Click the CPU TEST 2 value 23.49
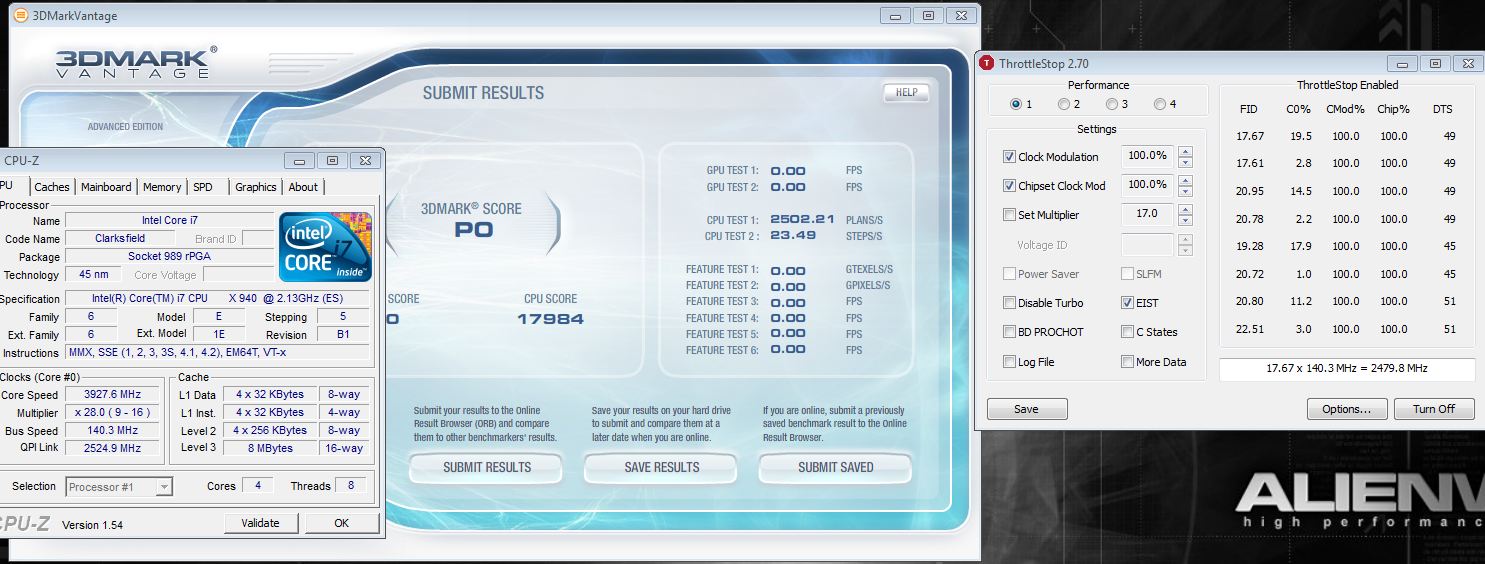1485x564 pixels. [793, 236]
